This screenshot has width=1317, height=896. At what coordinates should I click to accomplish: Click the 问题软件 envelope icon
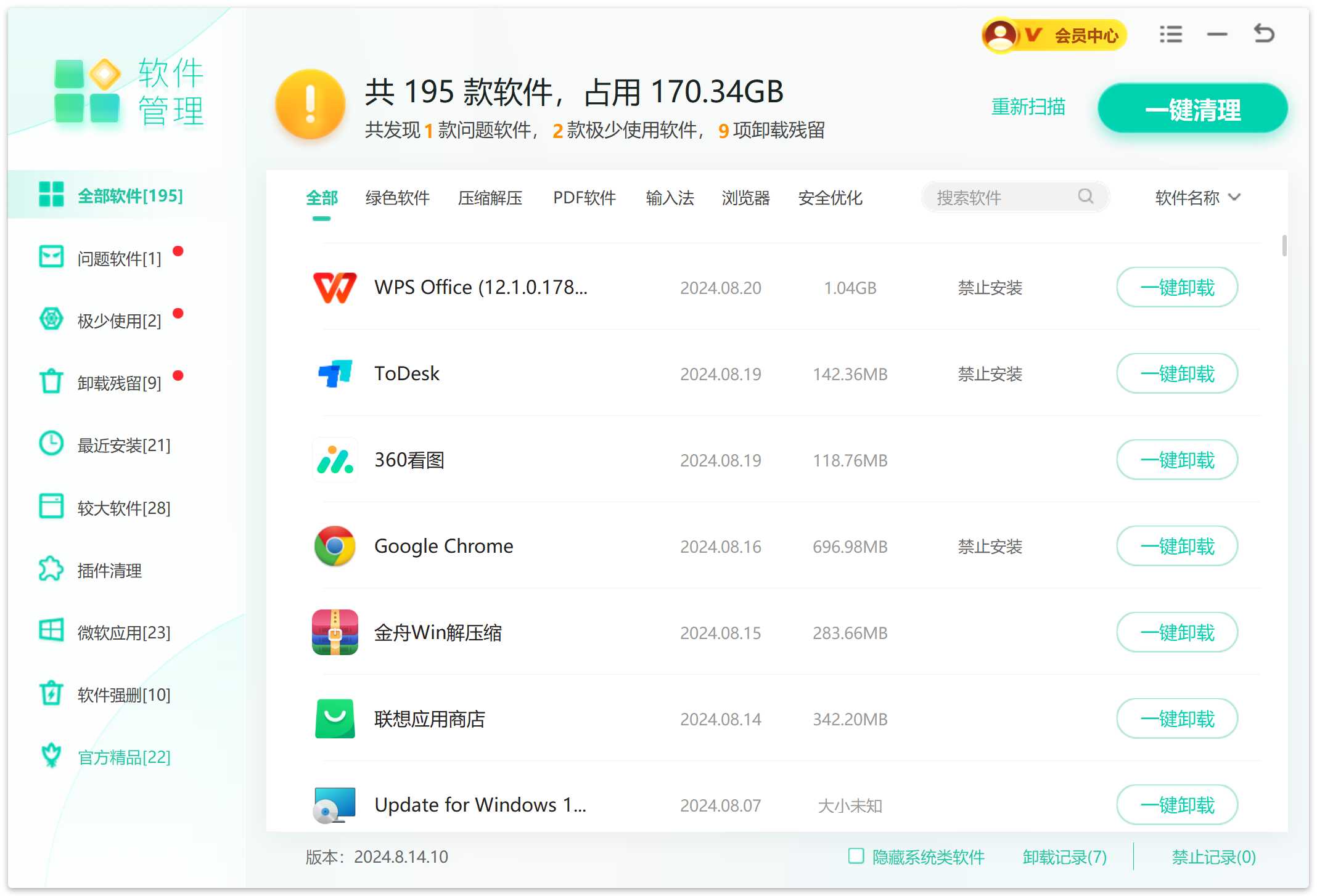(x=51, y=256)
